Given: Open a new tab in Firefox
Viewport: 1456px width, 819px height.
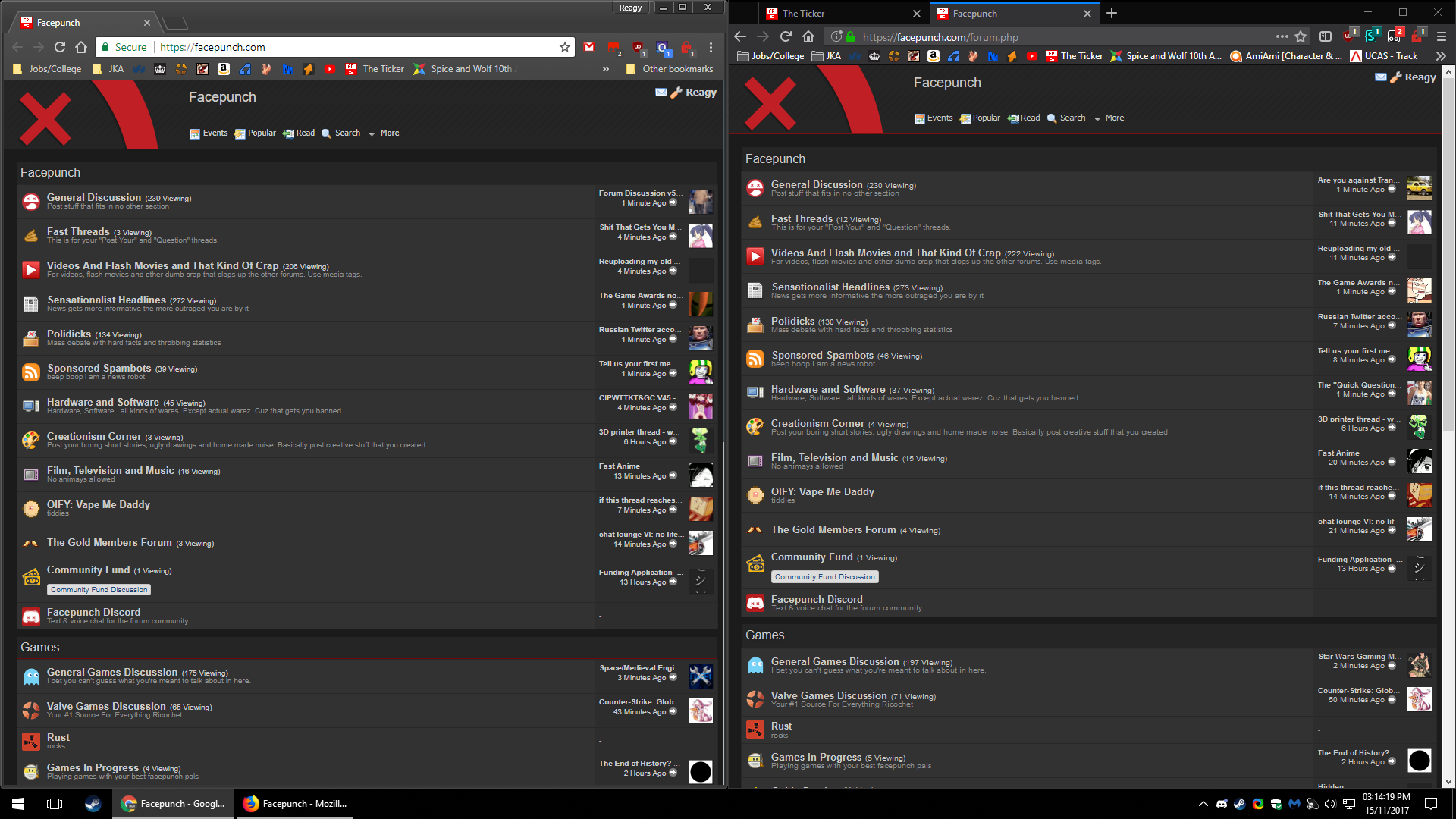Looking at the screenshot, I should pos(1112,13).
